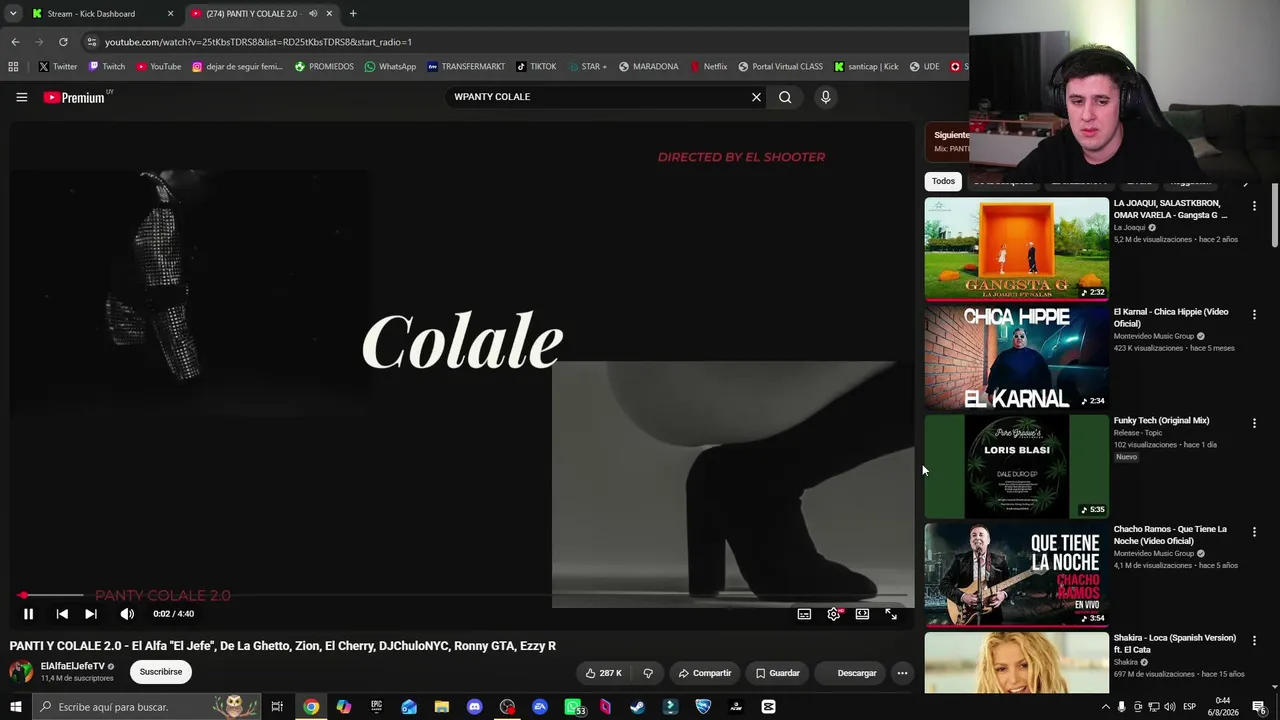This screenshot has height=720, width=1280.
Task: Dislike the video with thumbs down
Action: click(648, 673)
